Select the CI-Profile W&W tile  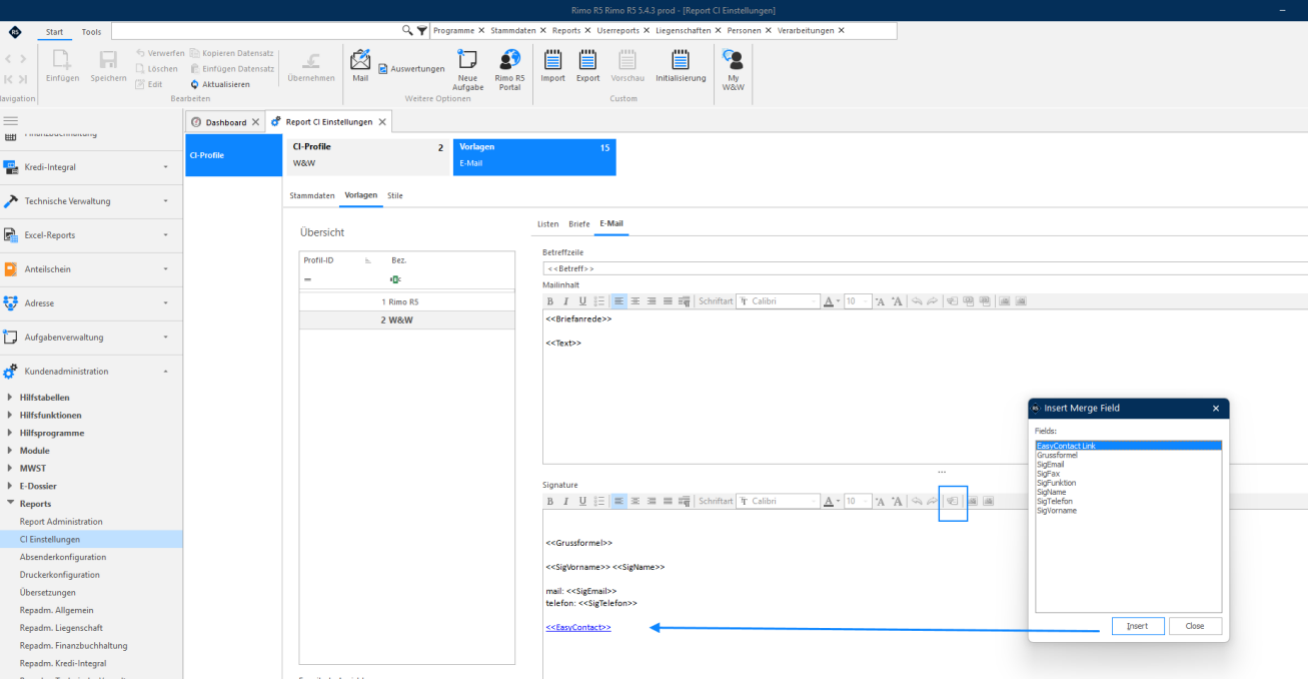click(x=368, y=157)
